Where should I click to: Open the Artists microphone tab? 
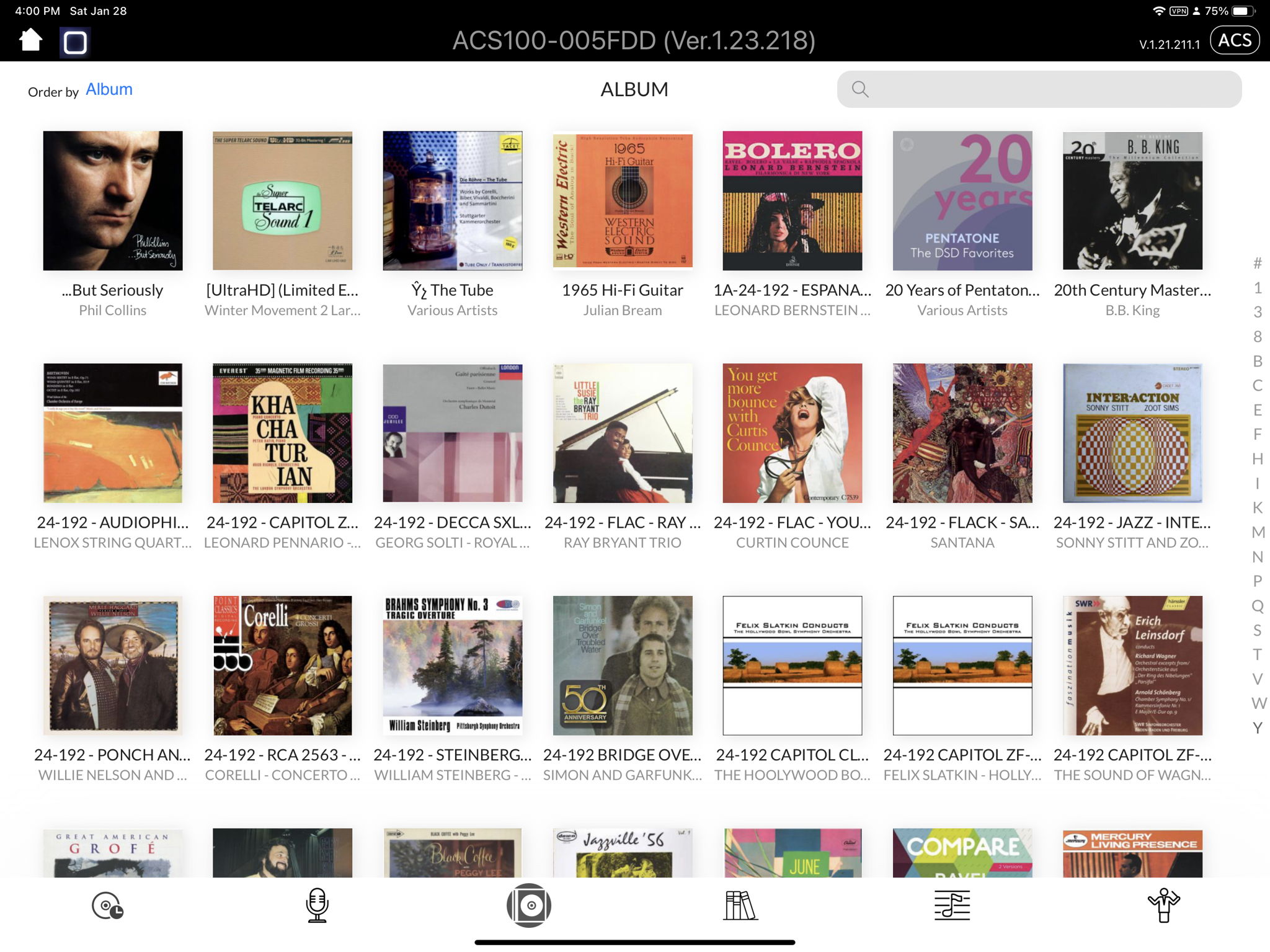(317, 905)
